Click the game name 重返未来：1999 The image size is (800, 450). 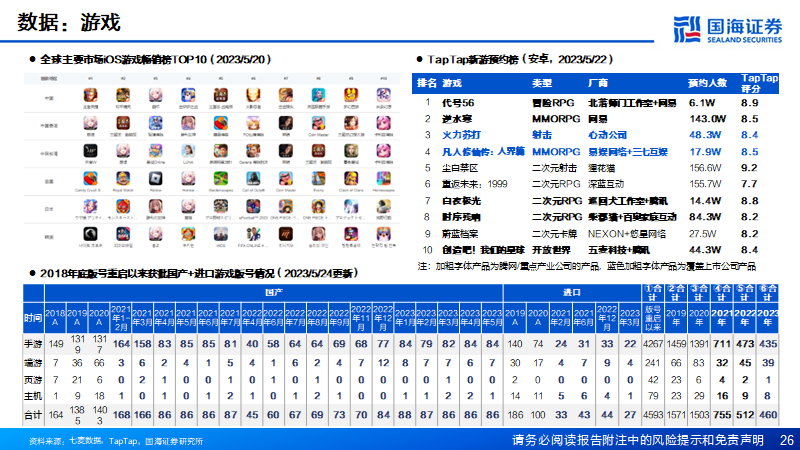click(474, 184)
